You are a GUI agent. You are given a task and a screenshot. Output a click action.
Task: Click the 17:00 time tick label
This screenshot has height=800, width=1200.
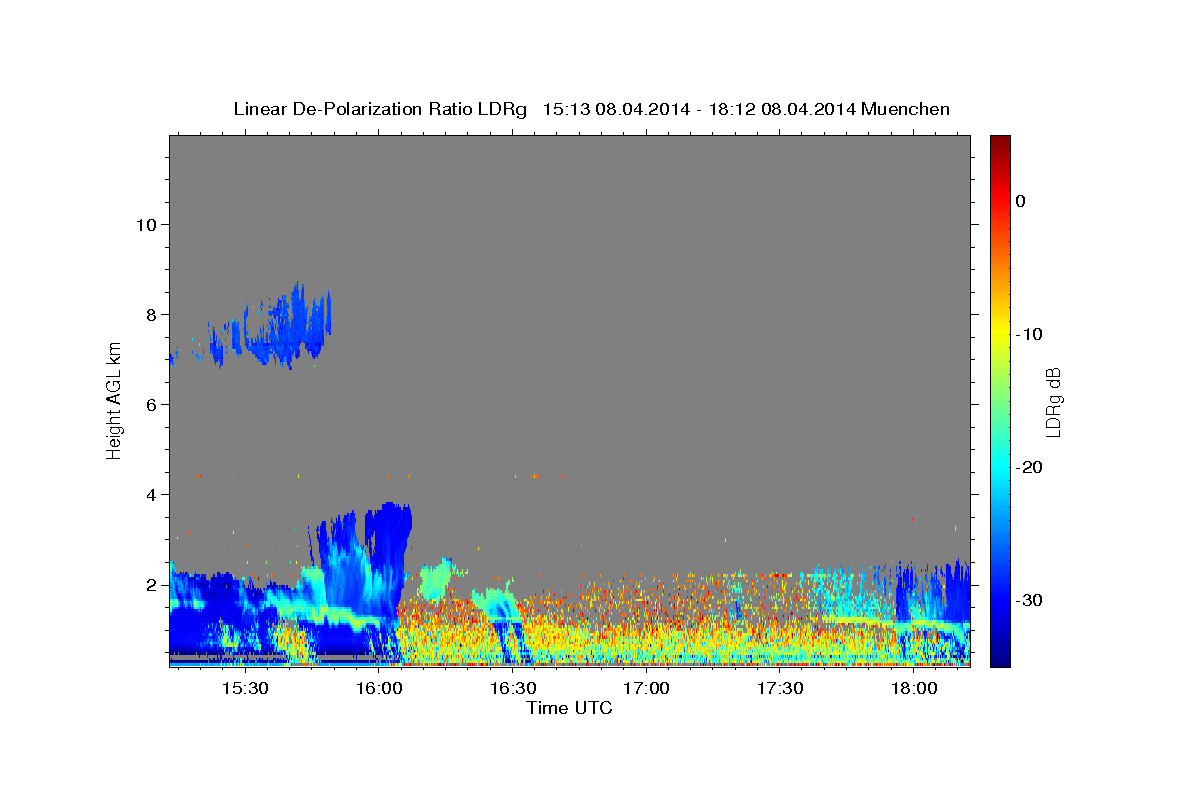click(647, 689)
